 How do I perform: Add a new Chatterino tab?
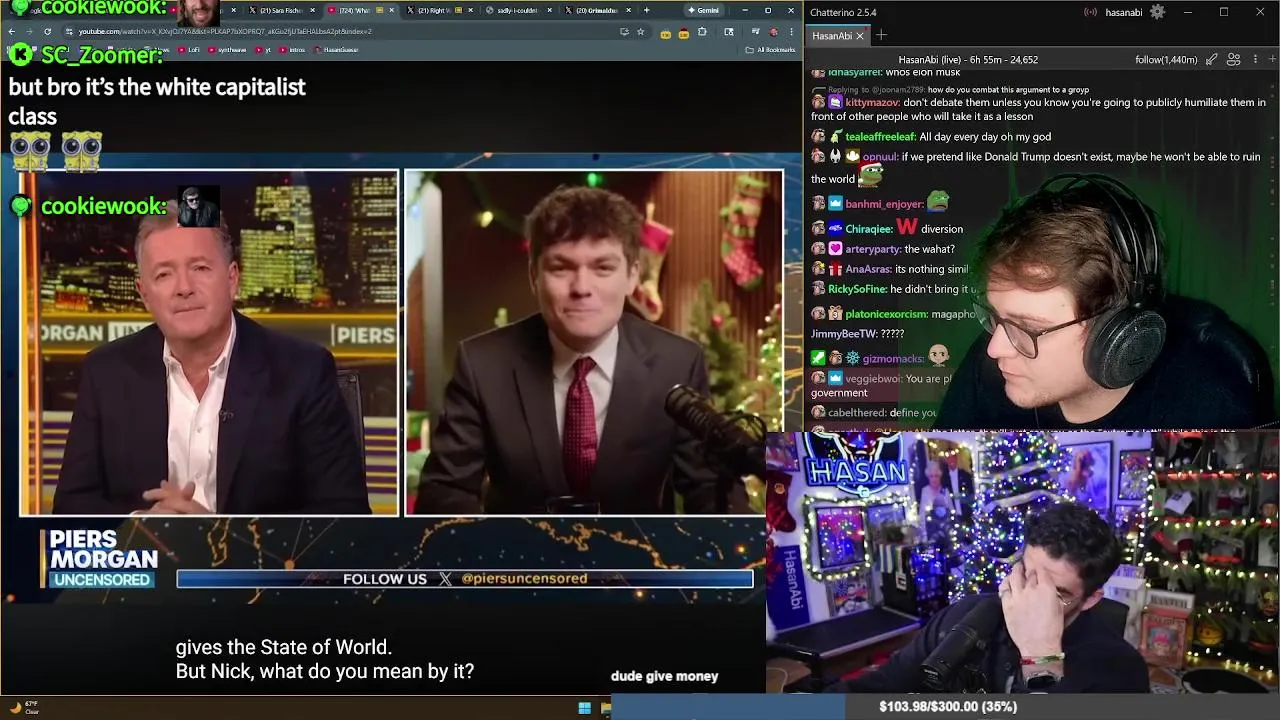coord(881,36)
